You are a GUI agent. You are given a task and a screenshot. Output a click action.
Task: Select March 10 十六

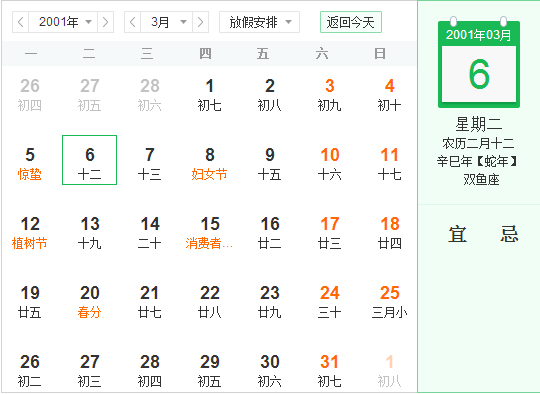tap(330, 164)
